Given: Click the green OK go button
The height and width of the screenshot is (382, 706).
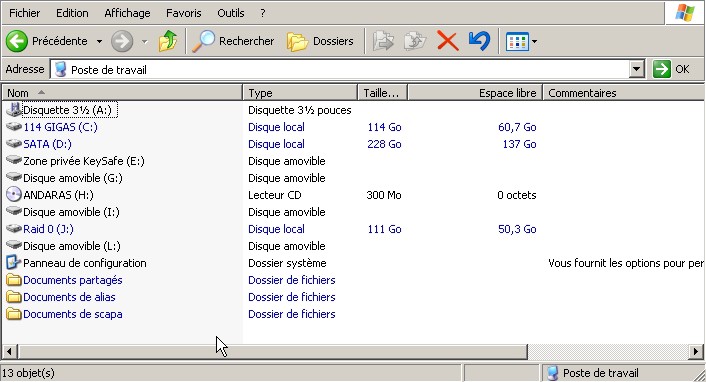Looking at the screenshot, I should (671, 69).
